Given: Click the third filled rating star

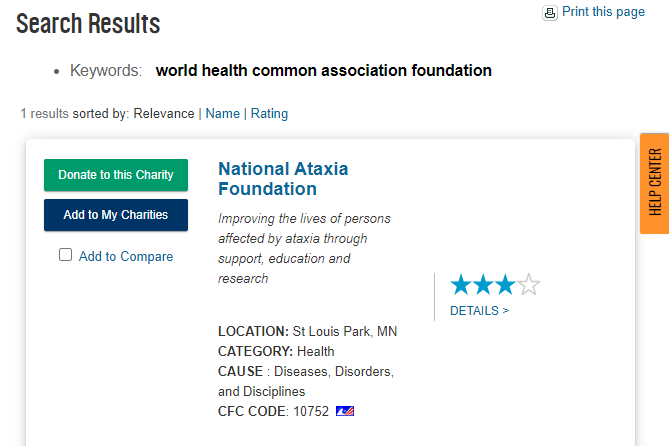Looking at the screenshot, I should [506, 285].
